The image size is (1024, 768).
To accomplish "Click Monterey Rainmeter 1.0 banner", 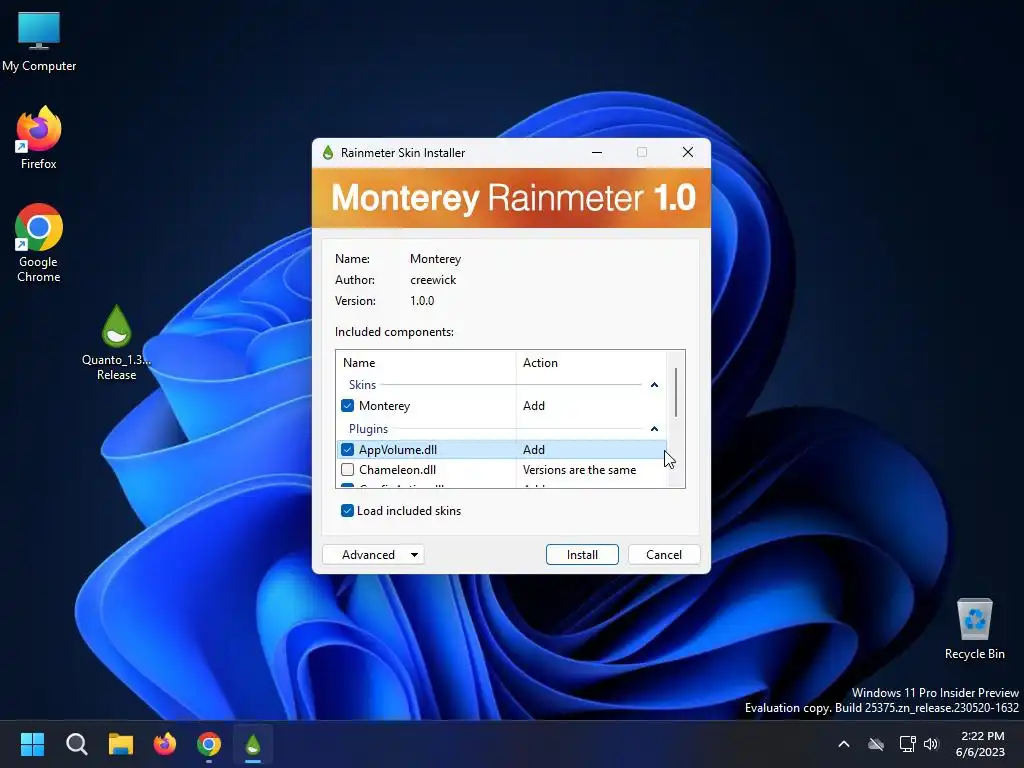I will (x=511, y=198).
